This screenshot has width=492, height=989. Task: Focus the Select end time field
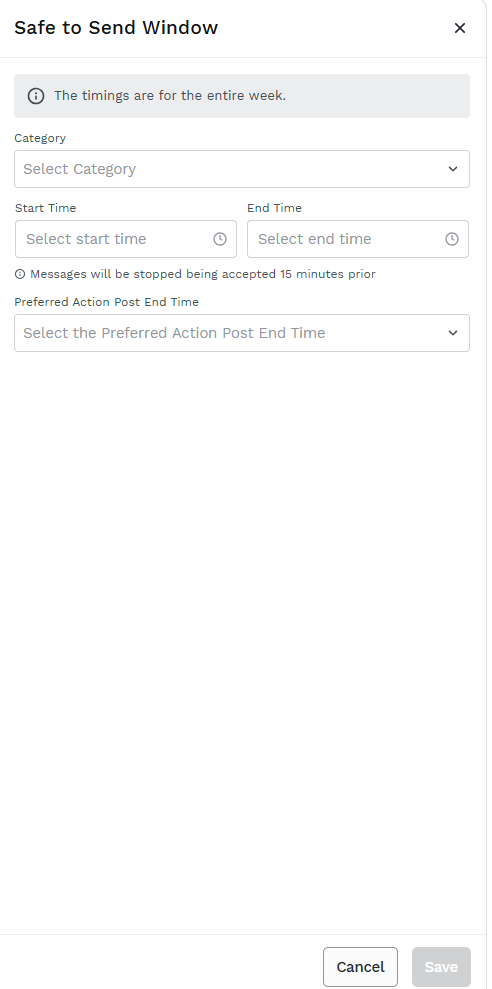[x=358, y=239]
